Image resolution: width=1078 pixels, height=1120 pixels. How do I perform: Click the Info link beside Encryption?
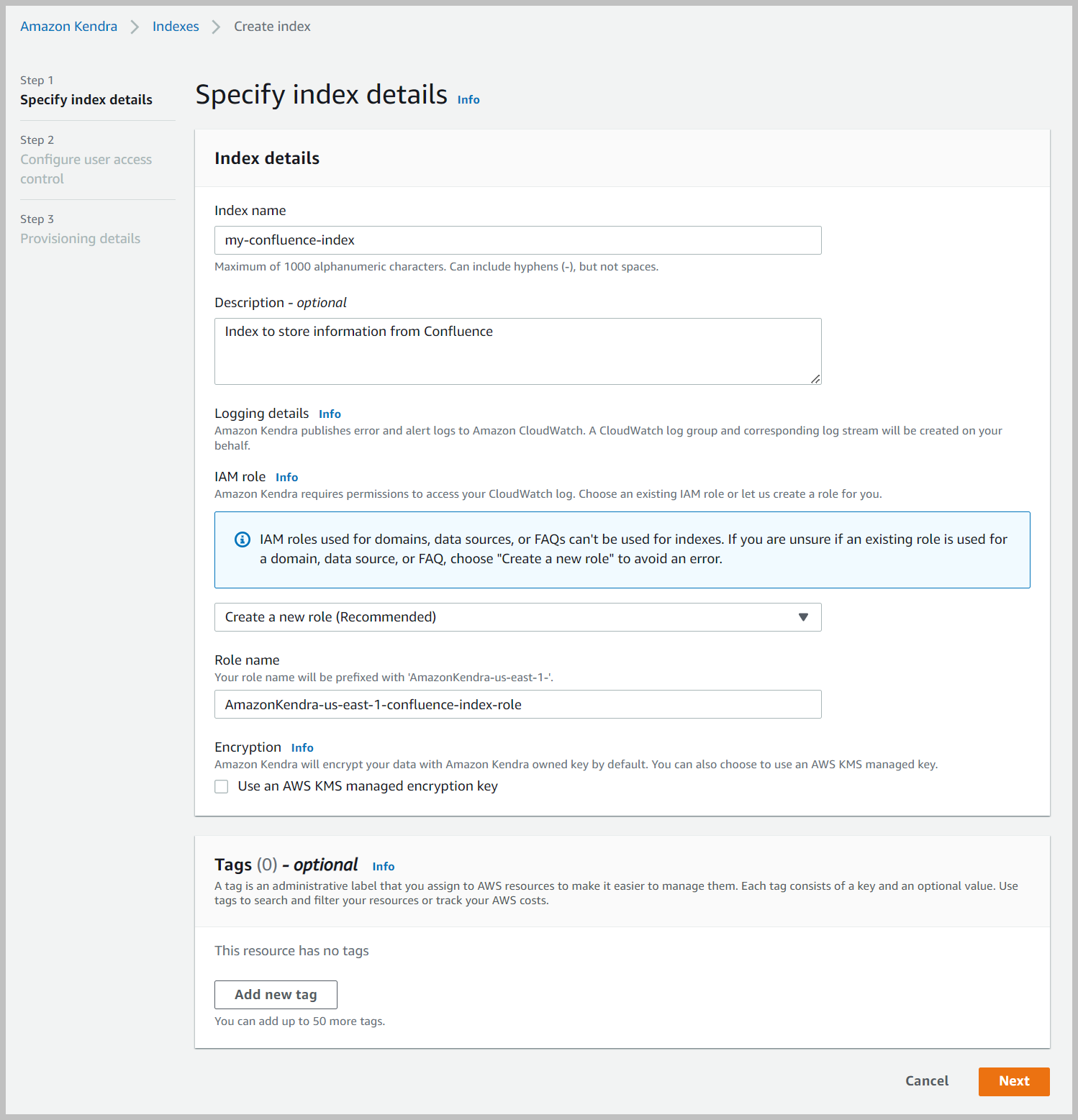(x=302, y=747)
